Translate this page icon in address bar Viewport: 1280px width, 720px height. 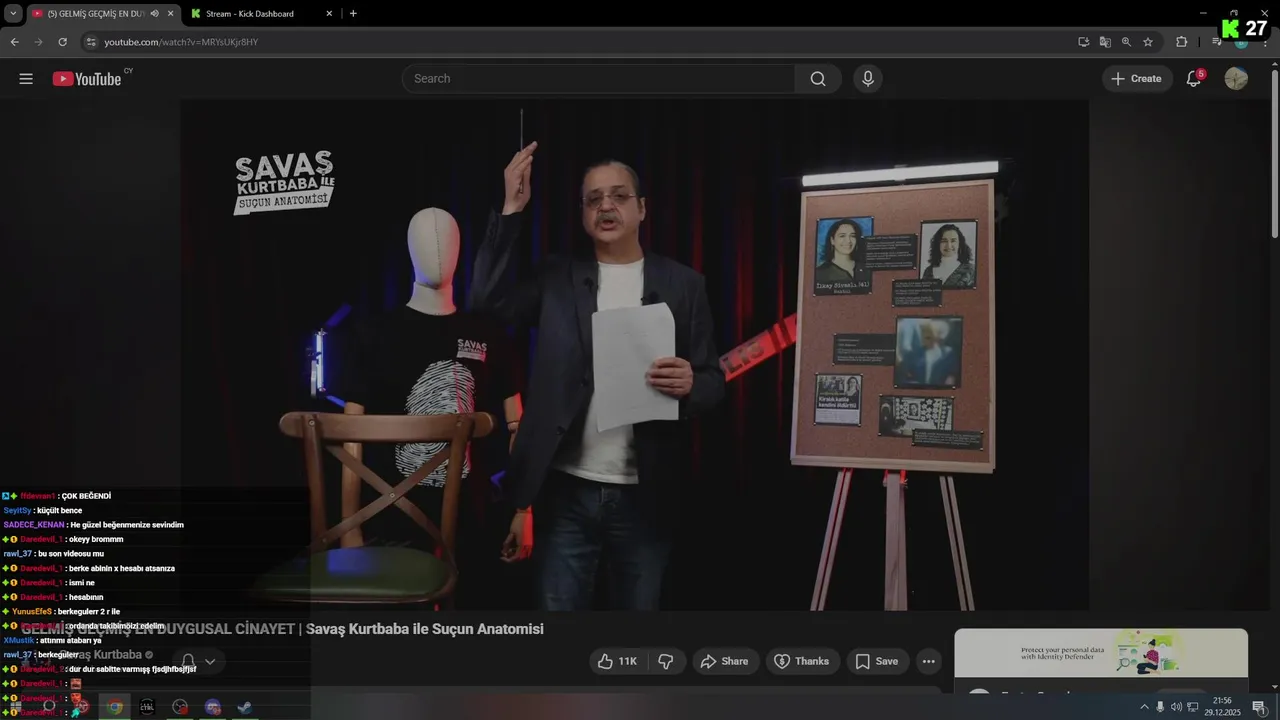tap(1105, 42)
